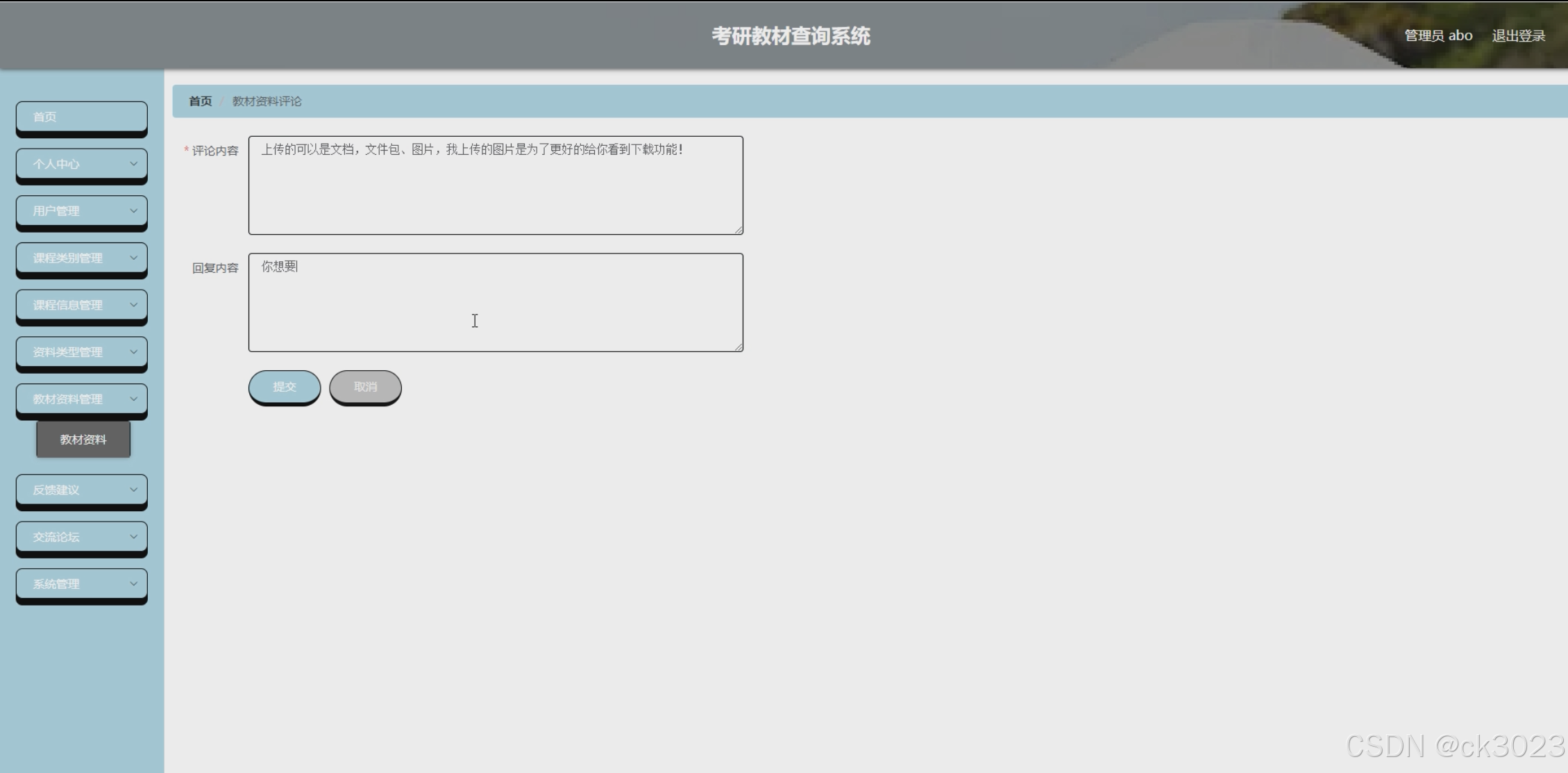Focus the 回复内容 text area
This screenshot has width=1568, height=773.
pos(496,303)
